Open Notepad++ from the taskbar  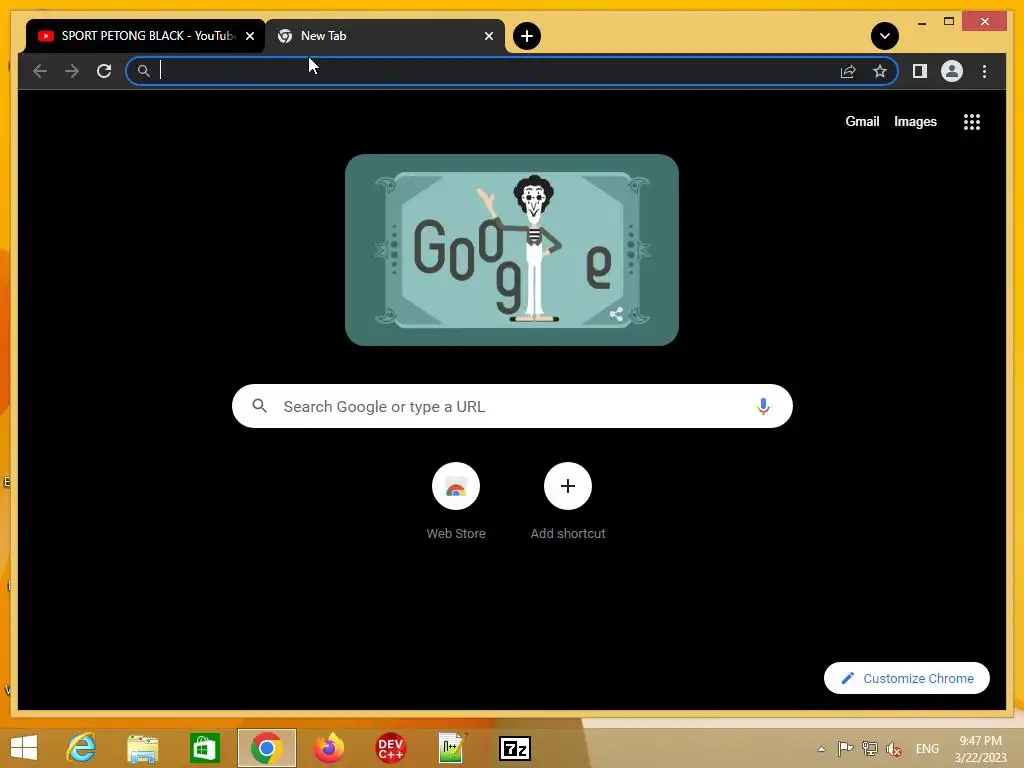(x=452, y=748)
